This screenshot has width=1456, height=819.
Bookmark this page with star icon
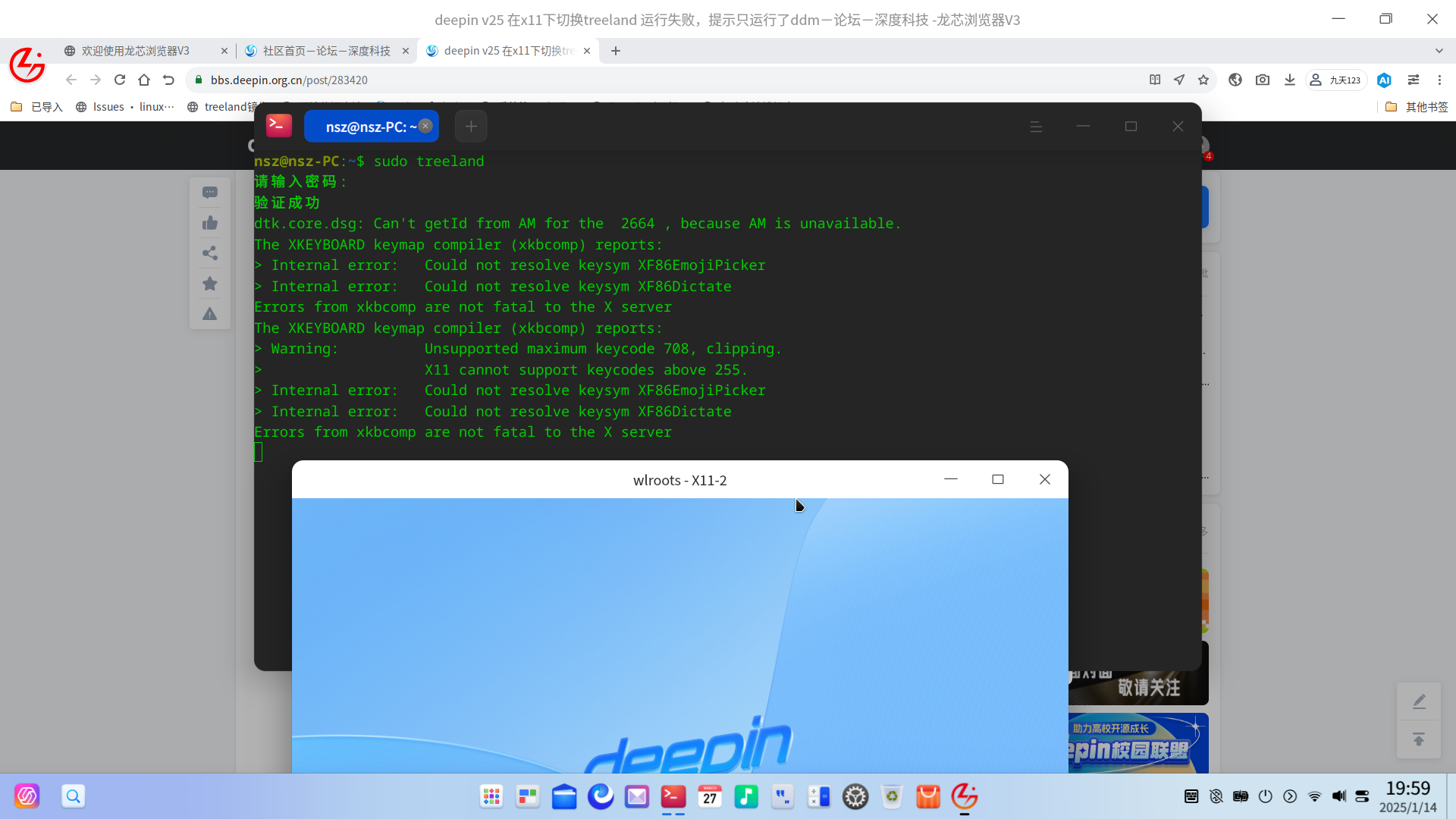[1203, 80]
